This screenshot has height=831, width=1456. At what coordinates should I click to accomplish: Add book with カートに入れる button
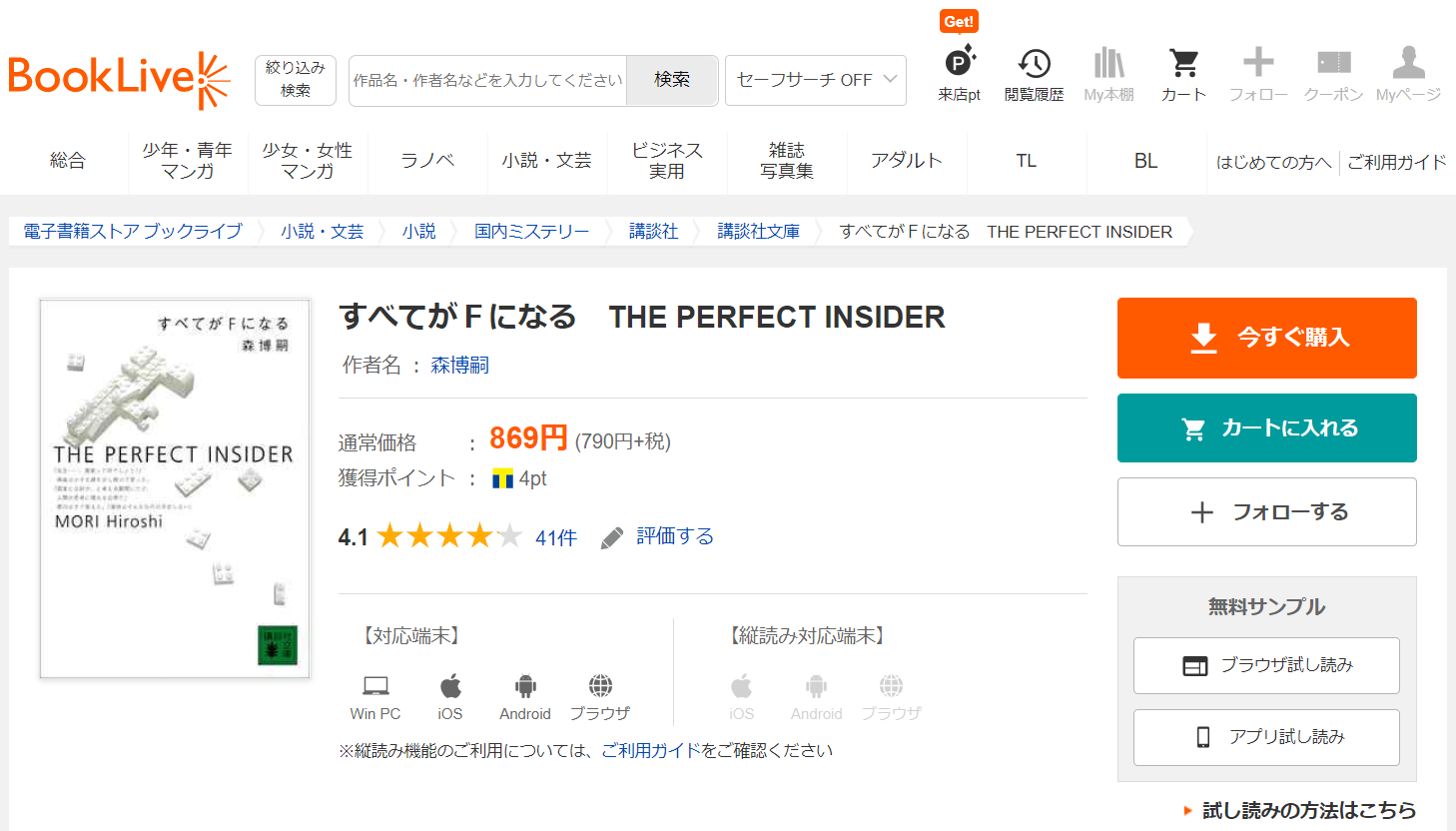(1266, 427)
